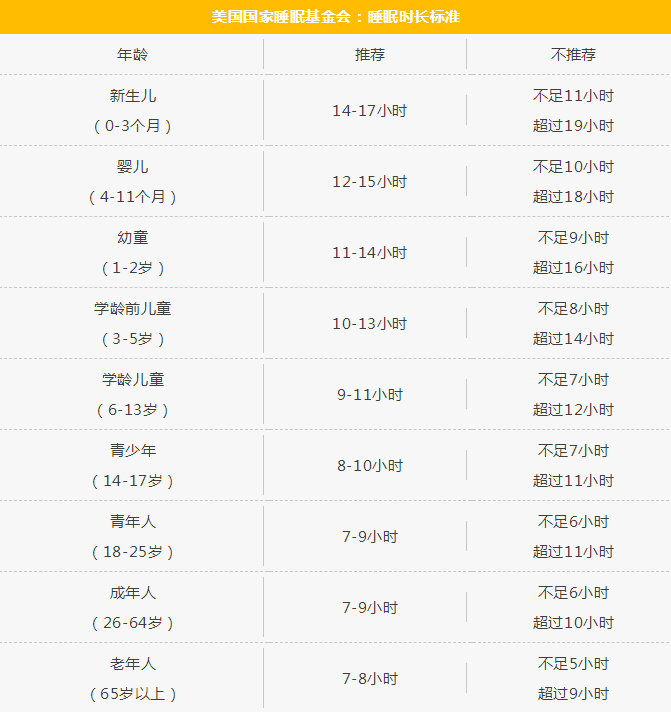Click the （3-5岁） age range
This screenshot has width=671, height=712.
(132, 339)
